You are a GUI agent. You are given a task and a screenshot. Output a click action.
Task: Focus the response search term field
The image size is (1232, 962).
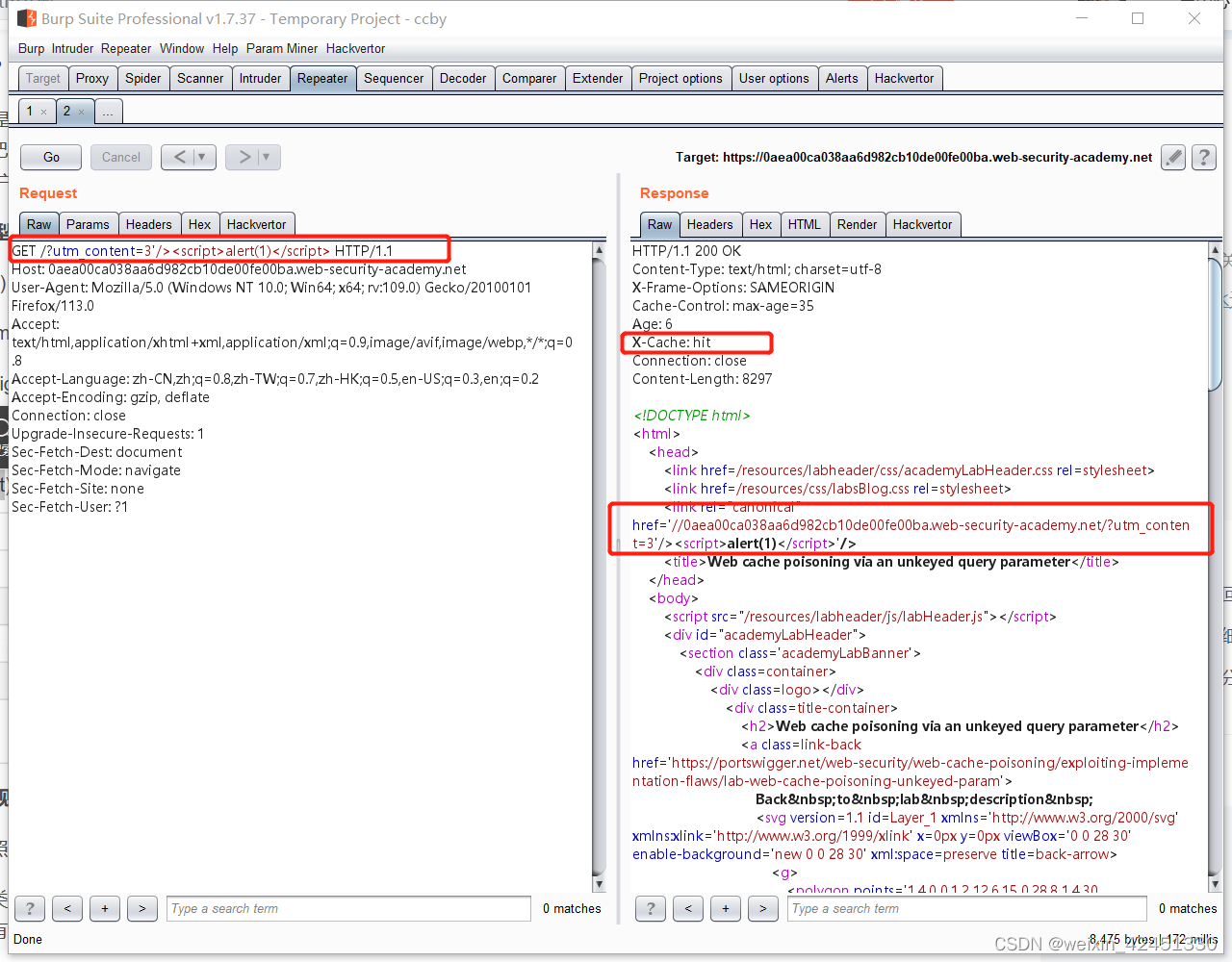click(967, 908)
